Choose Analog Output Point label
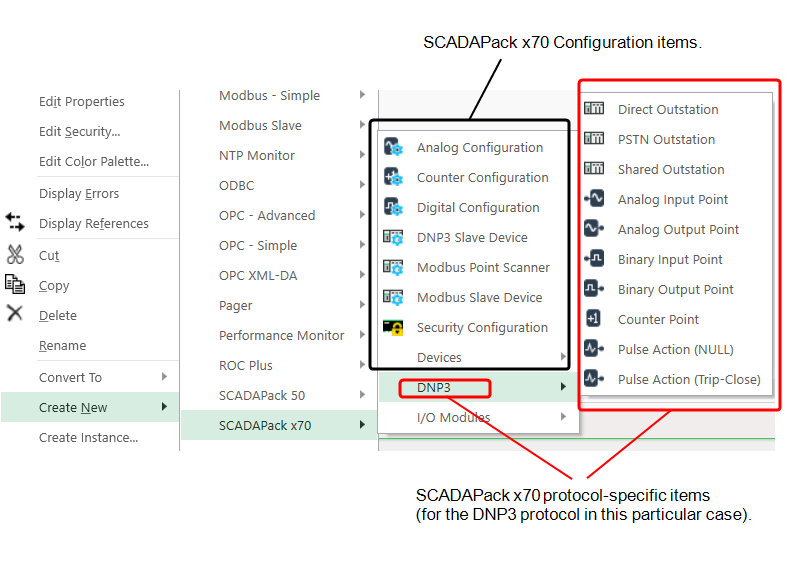 pyautogui.click(x=679, y=230)
